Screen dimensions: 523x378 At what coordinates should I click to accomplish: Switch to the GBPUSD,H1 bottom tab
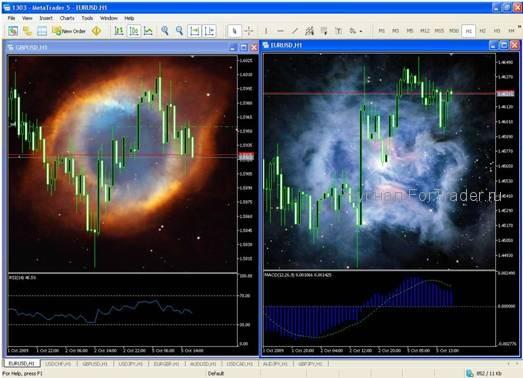pyautogui.click(x=95, y=364)
